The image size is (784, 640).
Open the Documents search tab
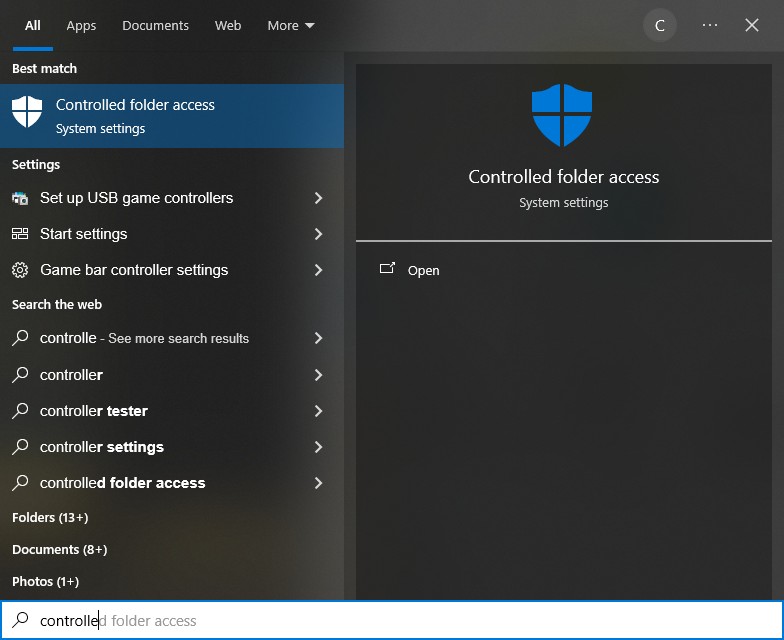tap(155, 26)
